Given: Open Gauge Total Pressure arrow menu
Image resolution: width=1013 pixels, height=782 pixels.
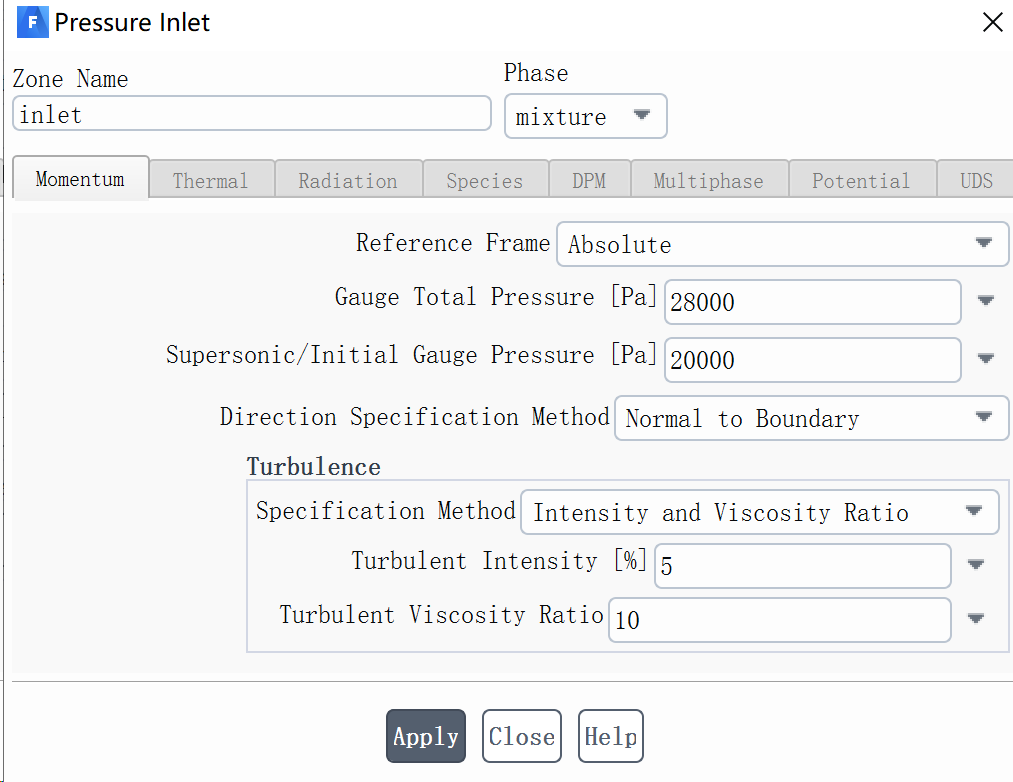Looking at the screenshot, I should point(985,301).
